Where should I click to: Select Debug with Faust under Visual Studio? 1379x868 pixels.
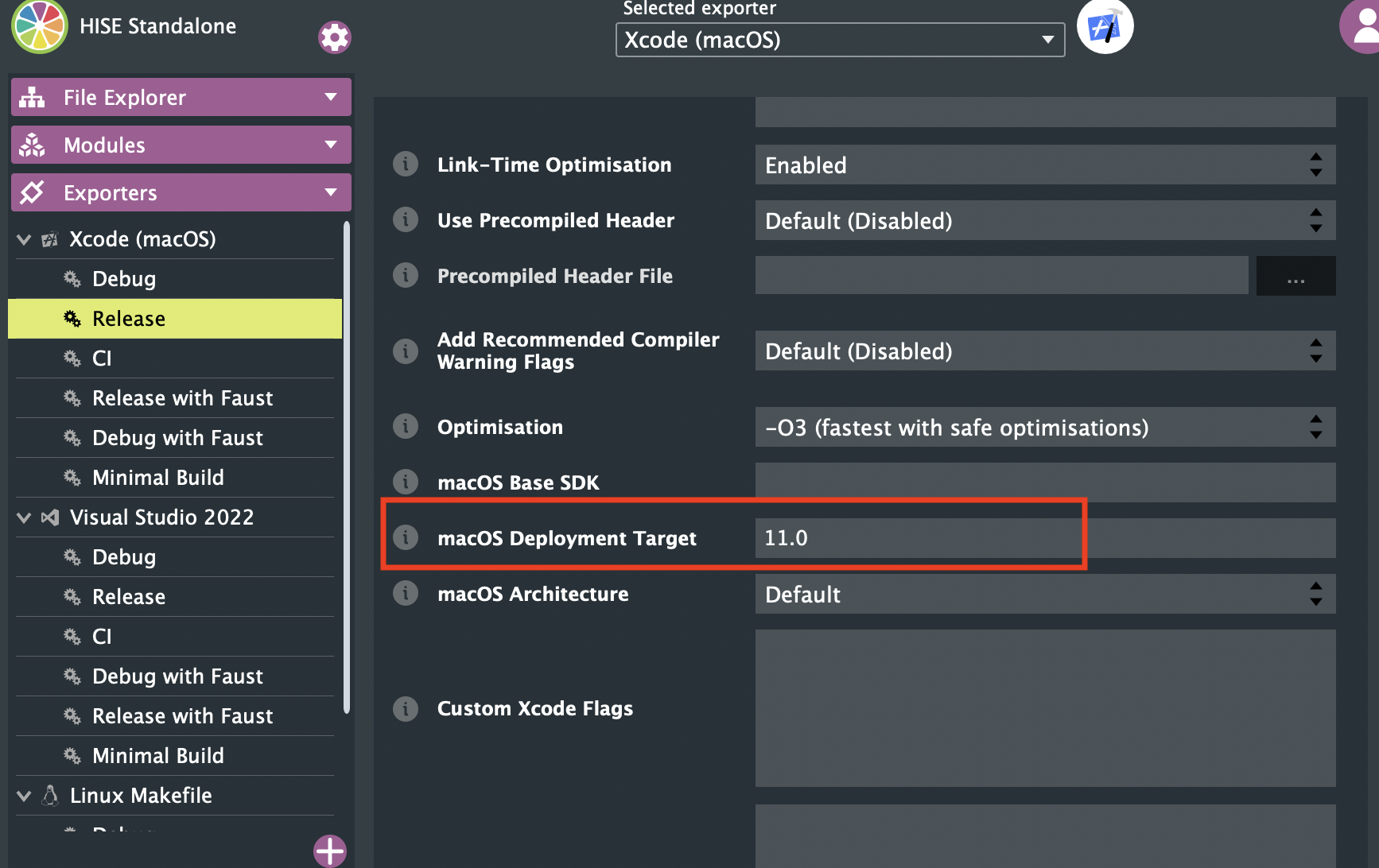(x=175, y=676)
